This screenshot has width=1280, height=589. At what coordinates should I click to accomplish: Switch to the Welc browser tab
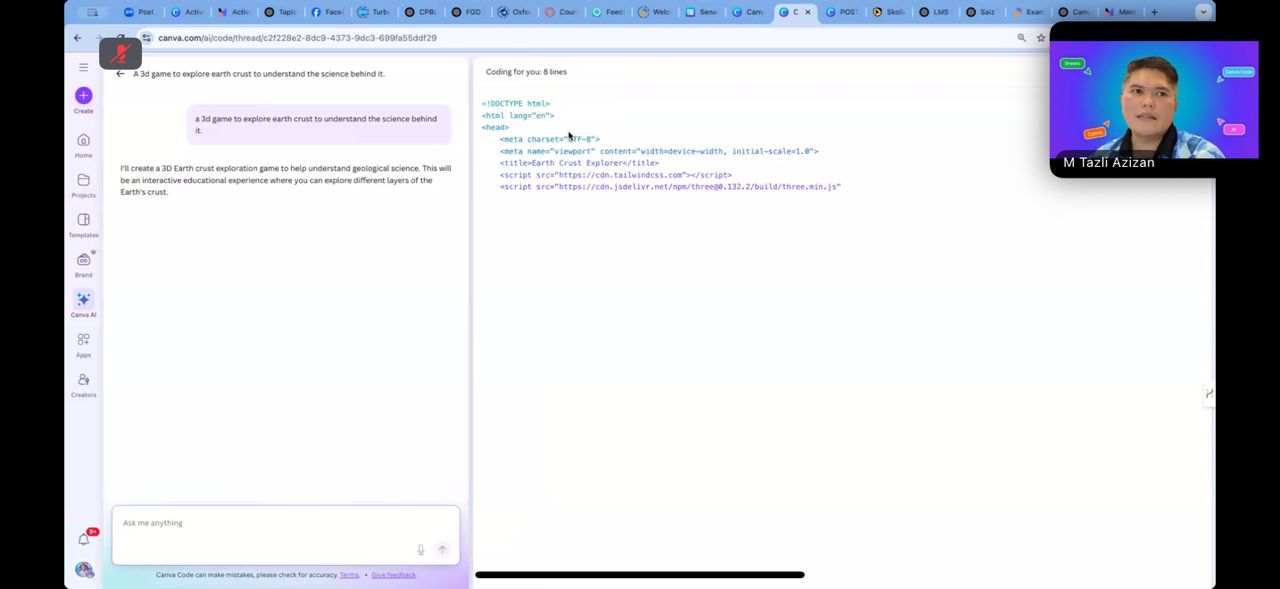[655, 12]
